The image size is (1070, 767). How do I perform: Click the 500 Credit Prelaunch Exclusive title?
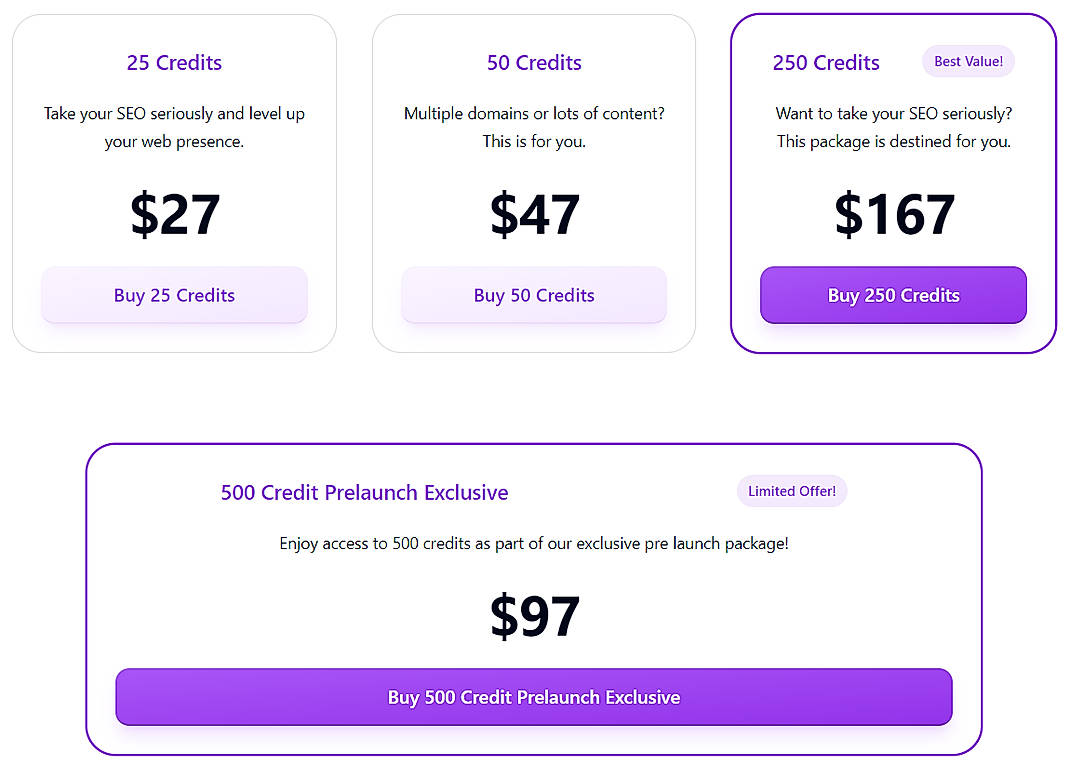click(364, 492)
